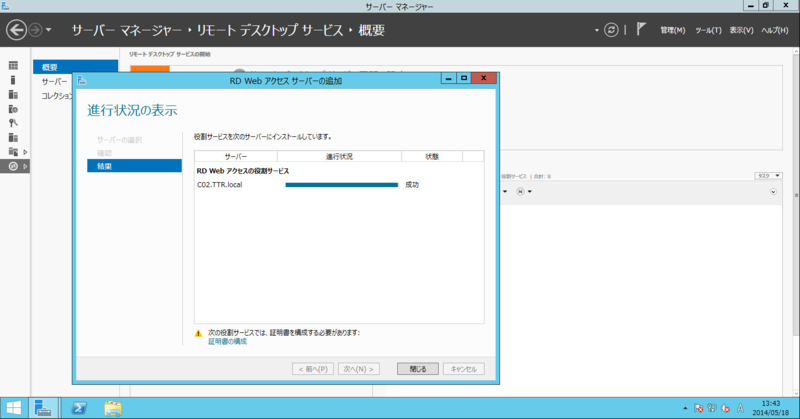
Task: Open navigation history dropdown beside forward arrow
Action: [x=48, y=30]
